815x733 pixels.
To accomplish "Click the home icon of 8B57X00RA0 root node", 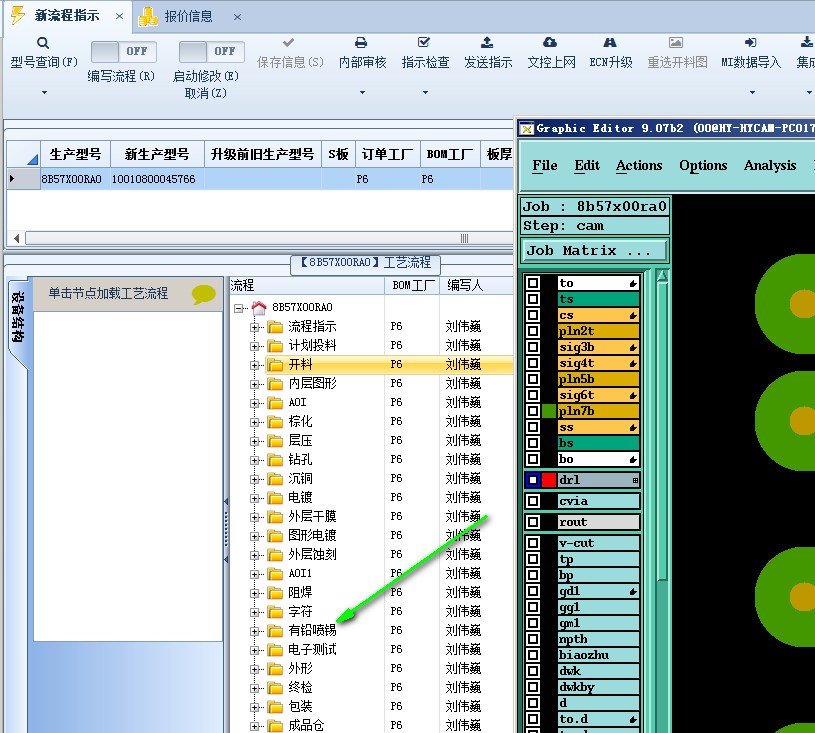I will [259, 307].
